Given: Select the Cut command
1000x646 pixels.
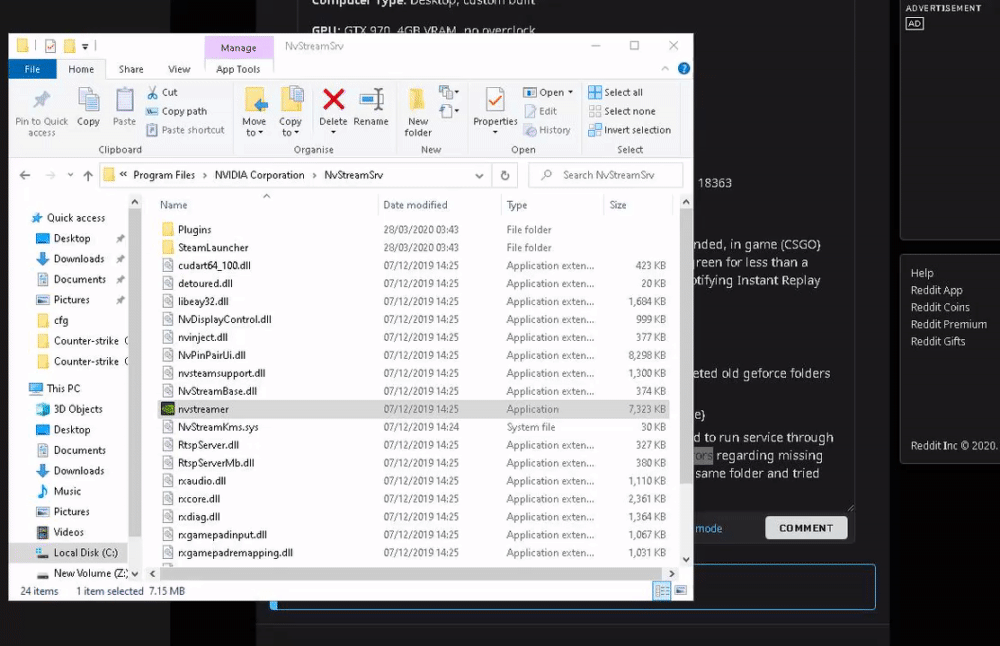Looking at the screenshot, I should pyautogui.click(x=162, y=92).
